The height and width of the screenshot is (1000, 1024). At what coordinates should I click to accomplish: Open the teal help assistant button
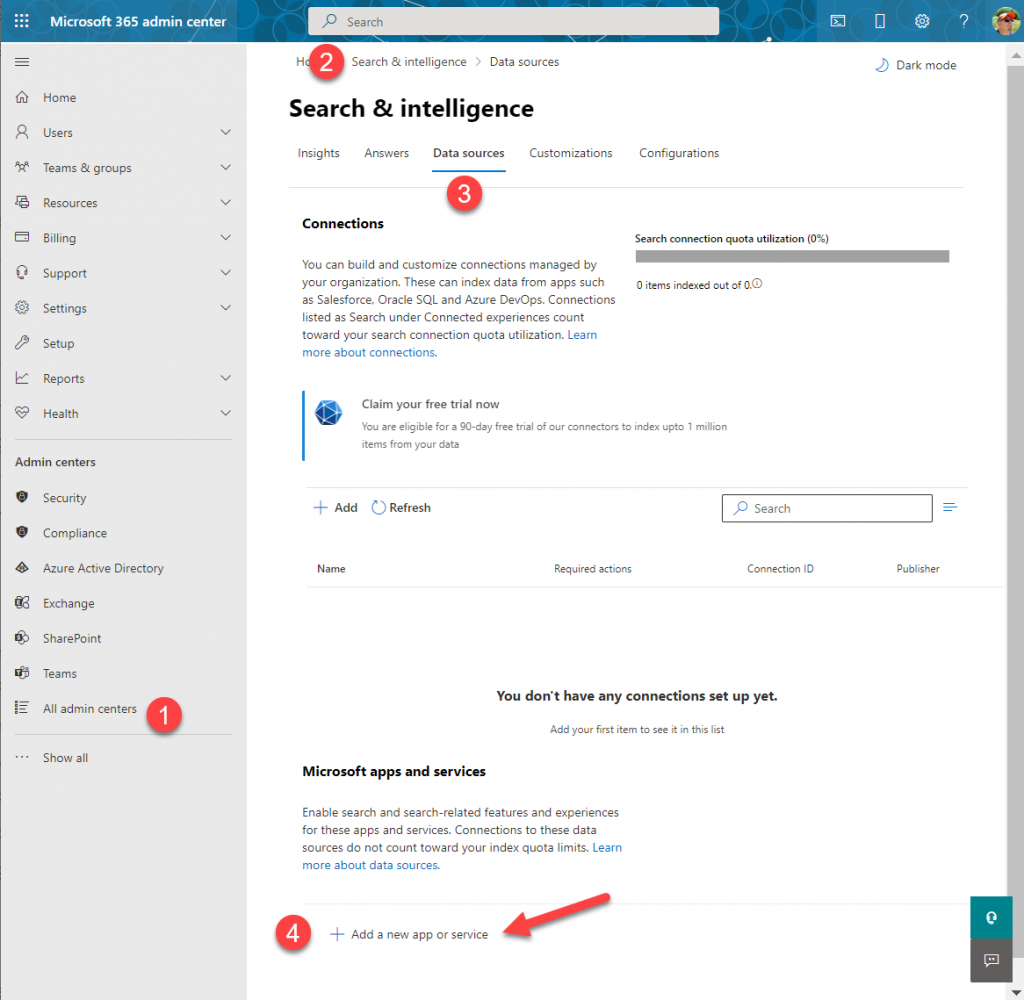coord(991,918)
